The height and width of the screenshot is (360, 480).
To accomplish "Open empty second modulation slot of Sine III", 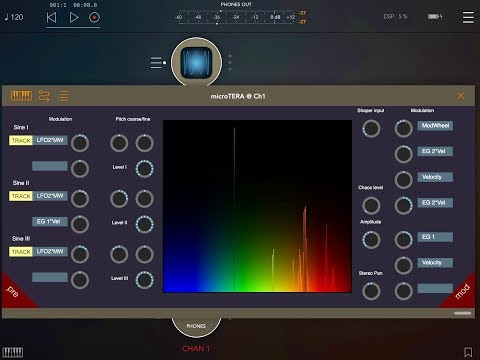I will (50, 277).
